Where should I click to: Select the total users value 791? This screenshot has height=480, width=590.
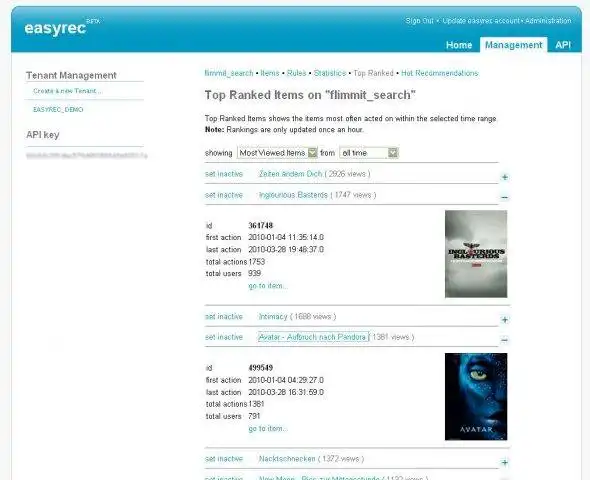point(254,416)
